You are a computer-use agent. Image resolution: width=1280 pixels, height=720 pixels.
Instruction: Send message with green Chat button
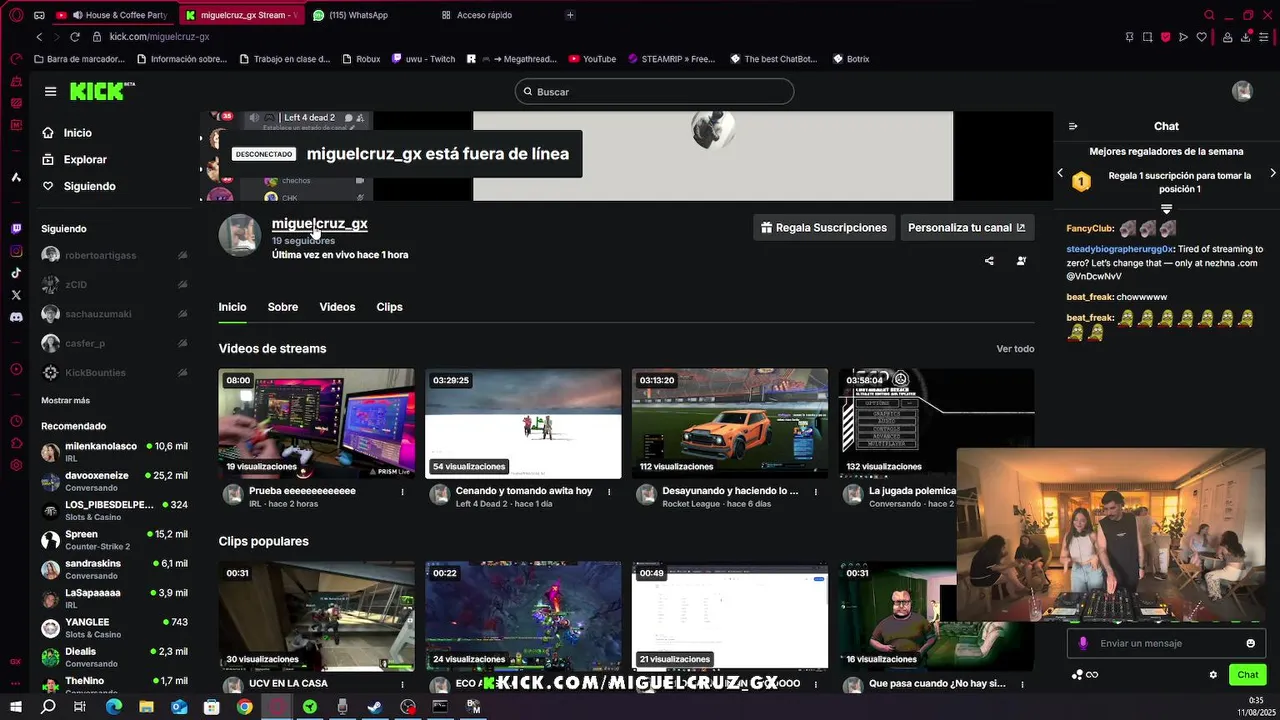point(1247,675)
